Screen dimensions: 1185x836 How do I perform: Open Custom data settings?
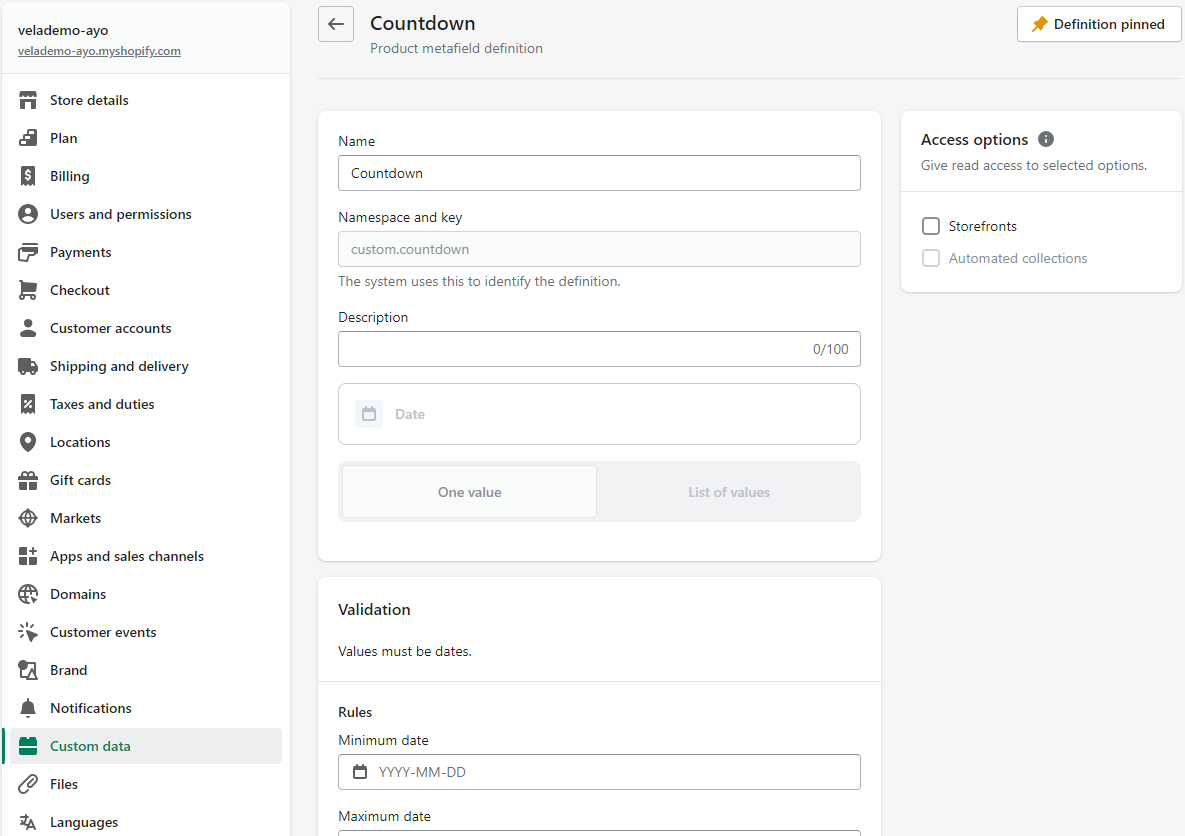[90, 746]
